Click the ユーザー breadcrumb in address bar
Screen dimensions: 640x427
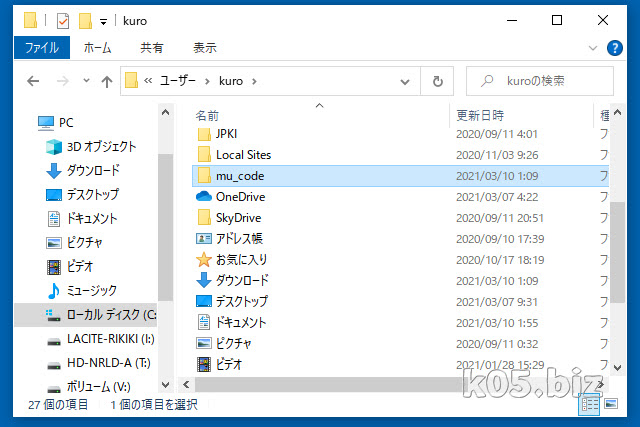pyautogui.click(x=178, y=81)
